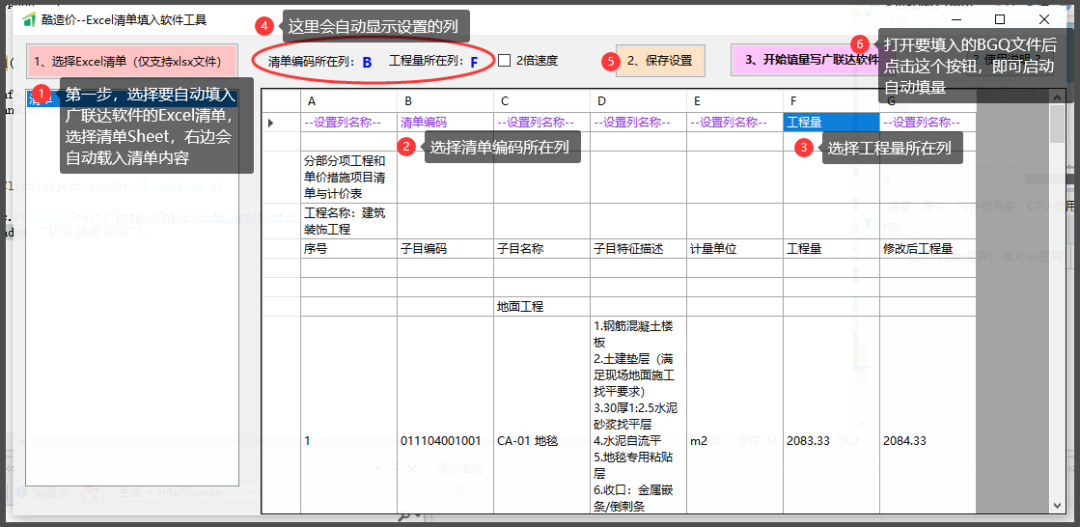The height and width of the screenshot is (527, 1080).
Task: Click the red number 6 annotation marker
Action: (x=859, y=44)
